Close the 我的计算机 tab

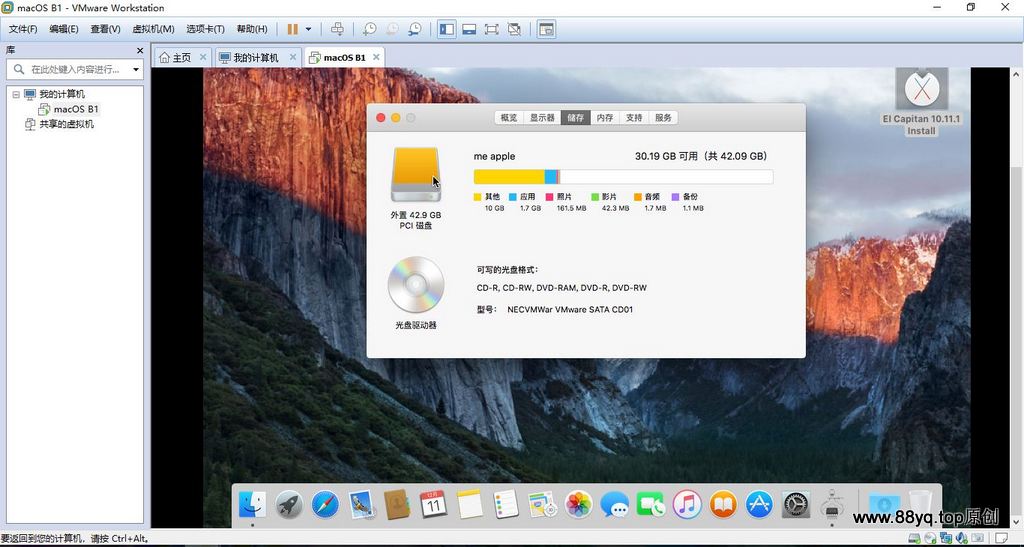tap(293, 57)
